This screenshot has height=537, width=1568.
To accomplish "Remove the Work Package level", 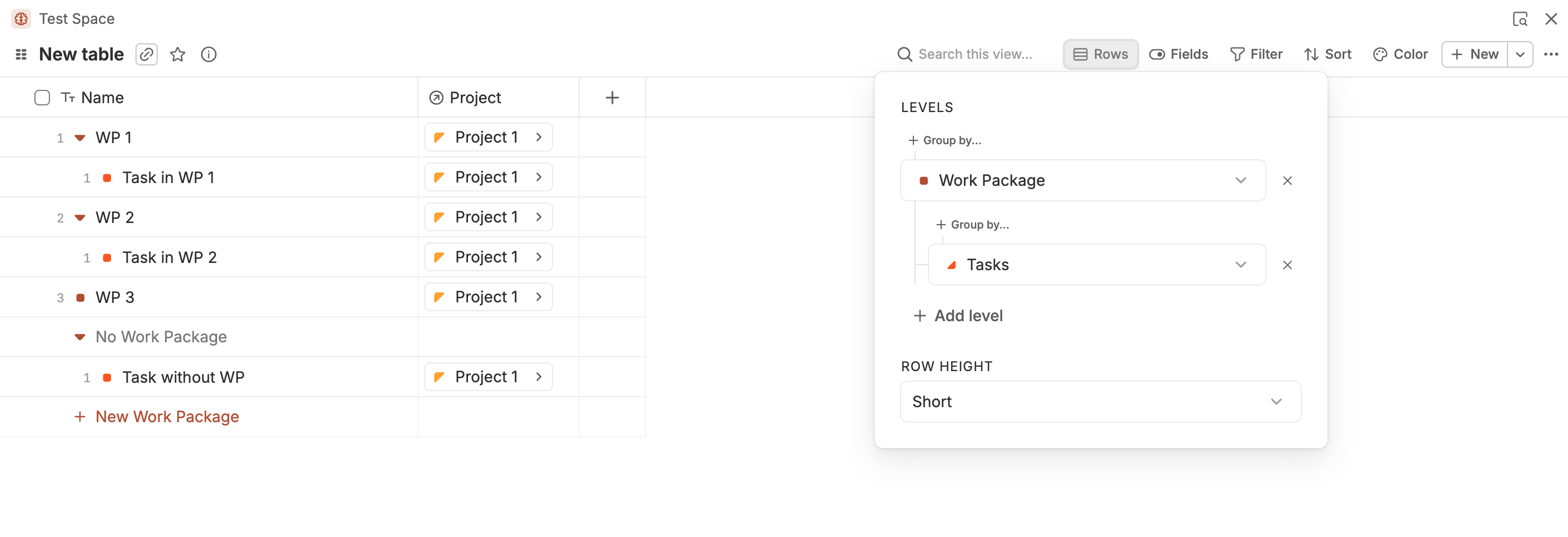I will [1288, 181].
